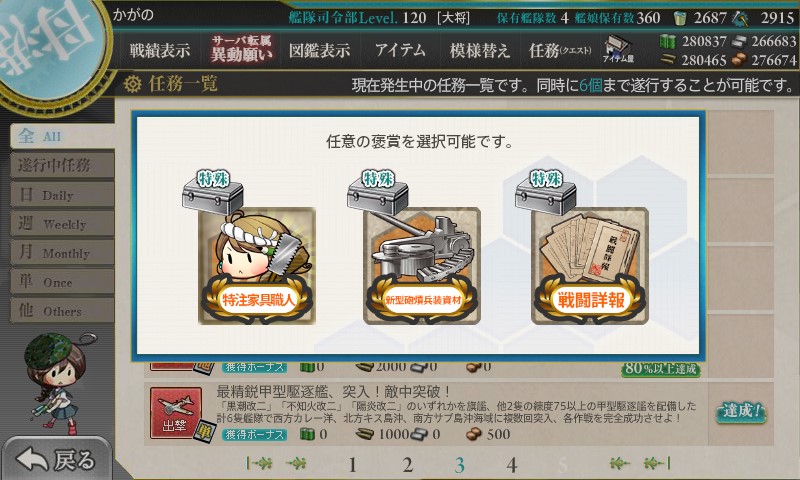Go to previous quest page arrow
Image resolution: width=800 pixels, height=480 pixels.
click(296, 463)
